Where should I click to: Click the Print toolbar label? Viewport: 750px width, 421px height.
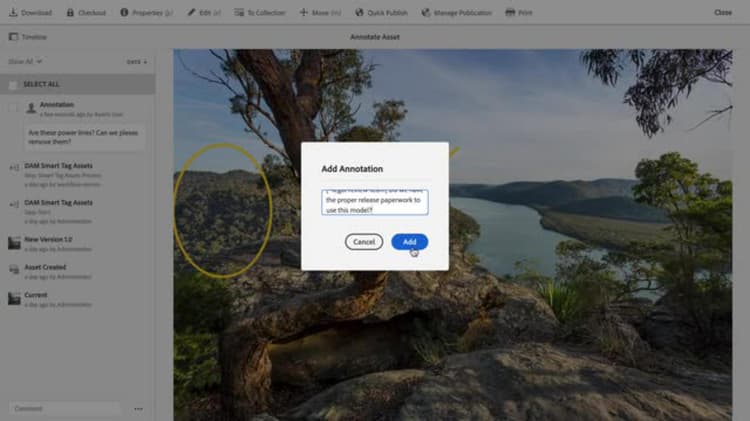525,13
